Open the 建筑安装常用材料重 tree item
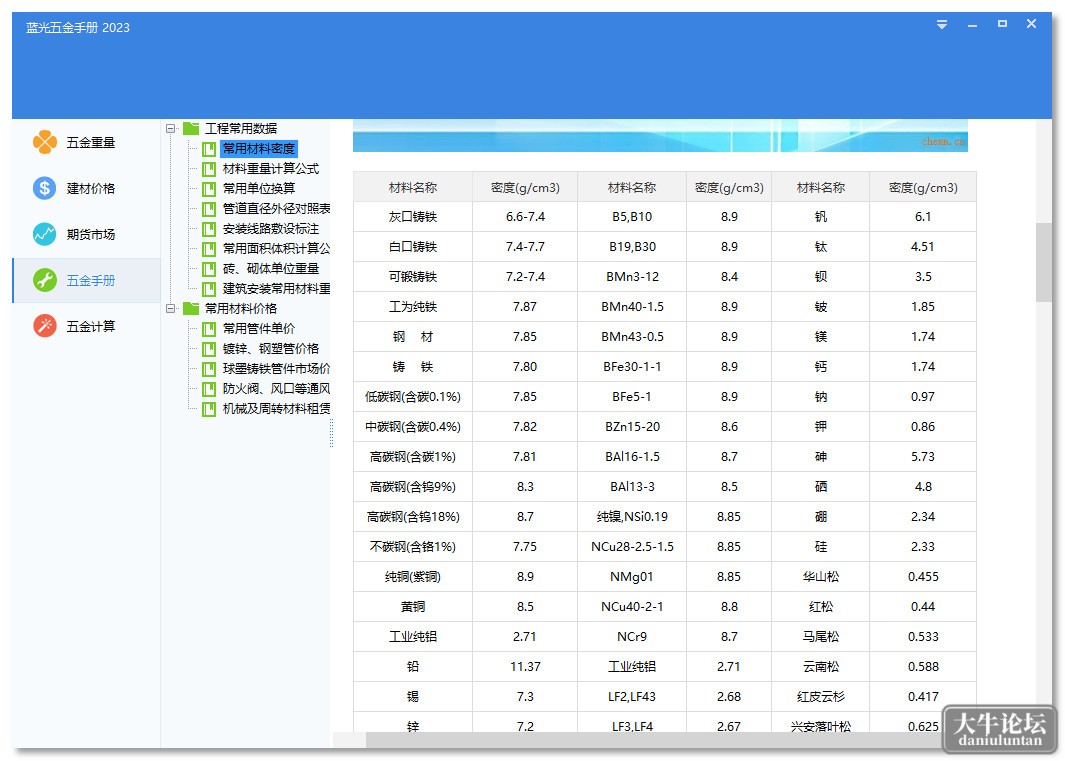Image resolution: width=1065 pixels, height=761 pixels. pos(276,289)
